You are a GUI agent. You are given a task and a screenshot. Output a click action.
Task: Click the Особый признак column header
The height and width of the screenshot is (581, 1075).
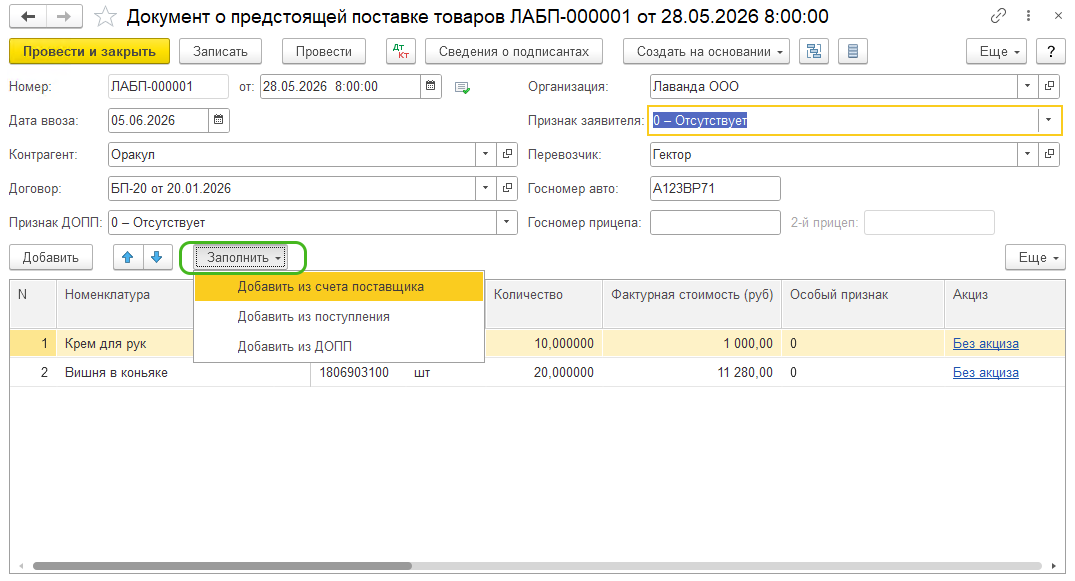[863, 303]
